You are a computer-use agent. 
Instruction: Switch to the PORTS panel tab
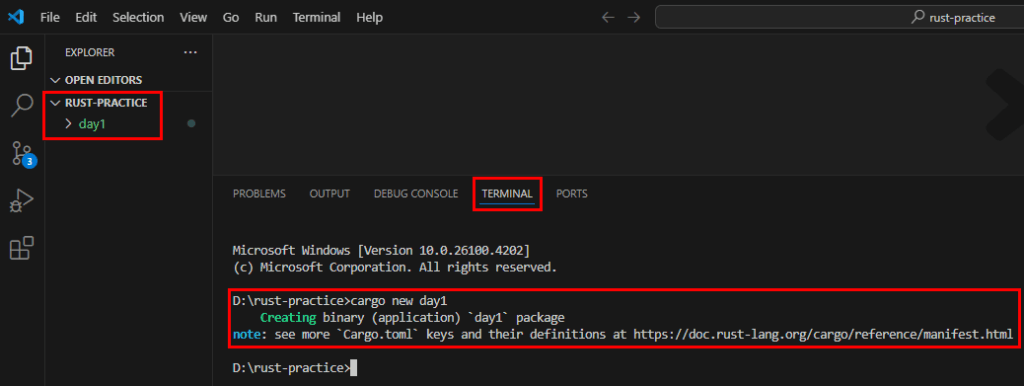point(571,194)
